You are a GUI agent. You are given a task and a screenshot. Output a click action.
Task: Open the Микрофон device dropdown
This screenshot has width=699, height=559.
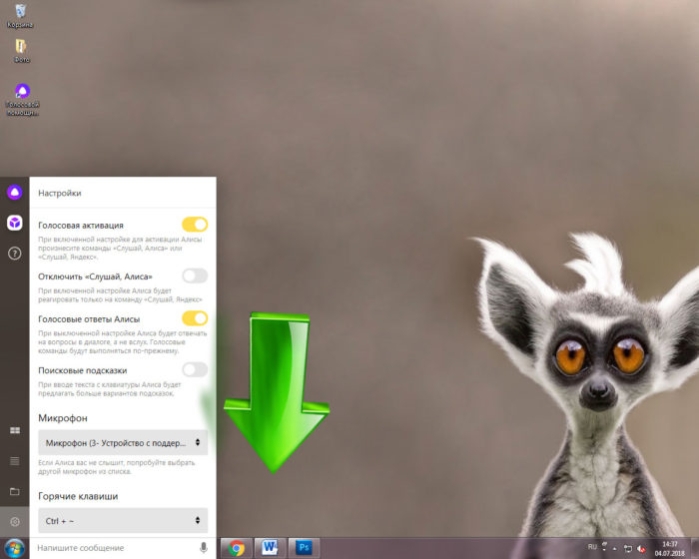123,443
